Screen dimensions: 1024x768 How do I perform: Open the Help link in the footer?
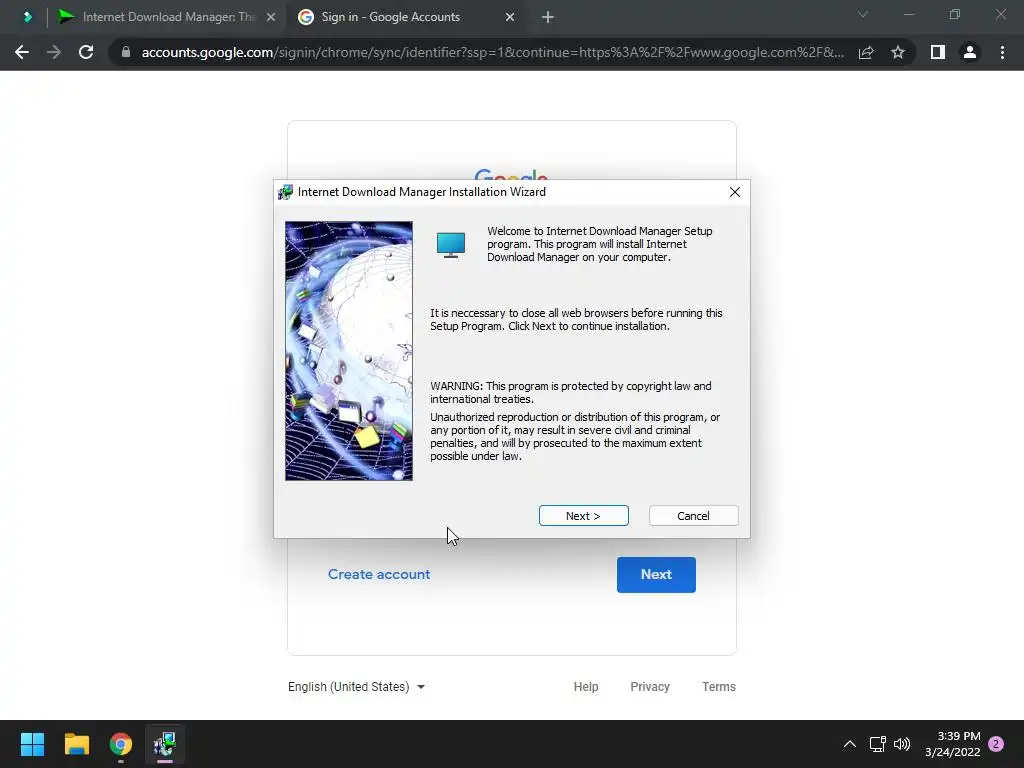click(586, 686)
